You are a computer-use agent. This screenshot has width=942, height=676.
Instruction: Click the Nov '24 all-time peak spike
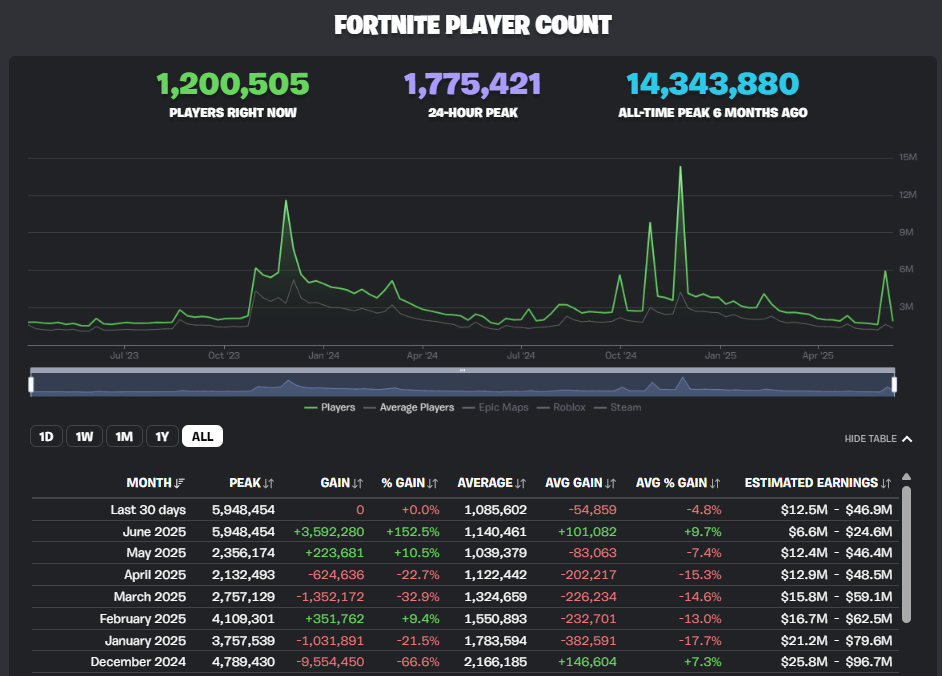point(680,168)
